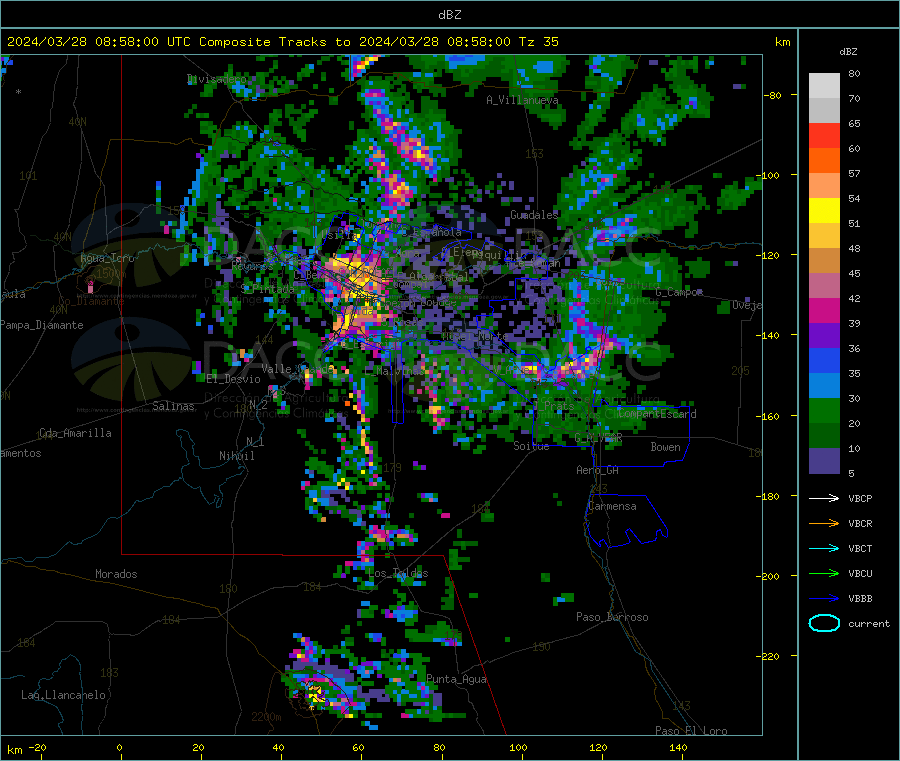Click the Pampa_Diamante map label

coord(41,325)
